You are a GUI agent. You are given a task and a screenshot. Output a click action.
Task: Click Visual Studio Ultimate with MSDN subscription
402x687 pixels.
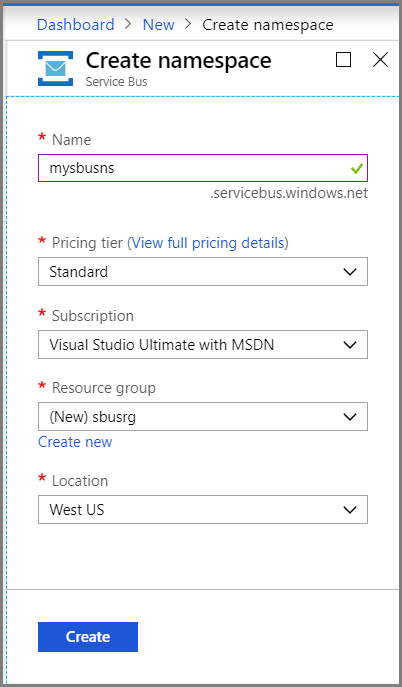pos(203,345)
